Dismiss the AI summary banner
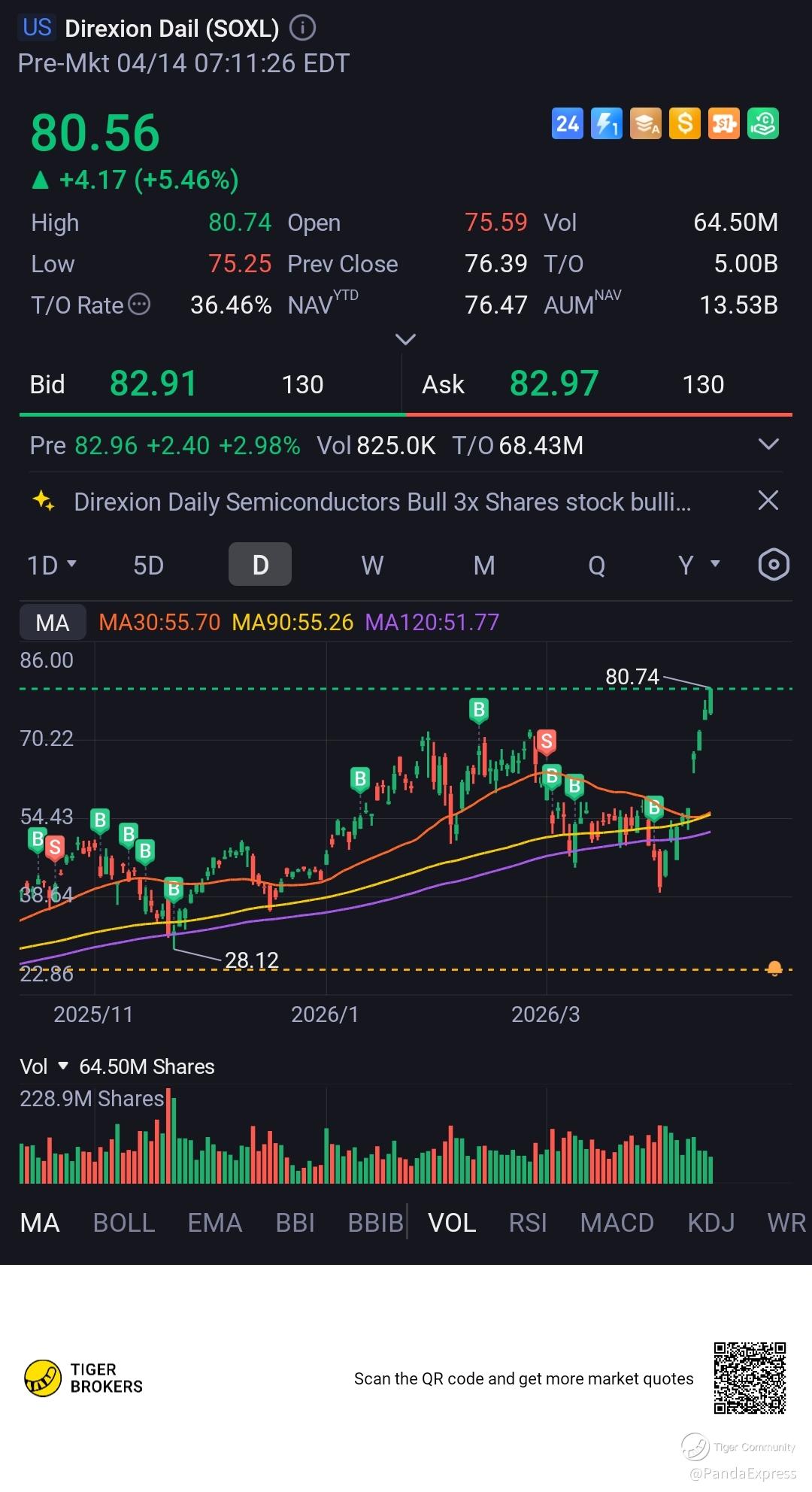This screenshot has height=1492, width=812. [768, 501]
